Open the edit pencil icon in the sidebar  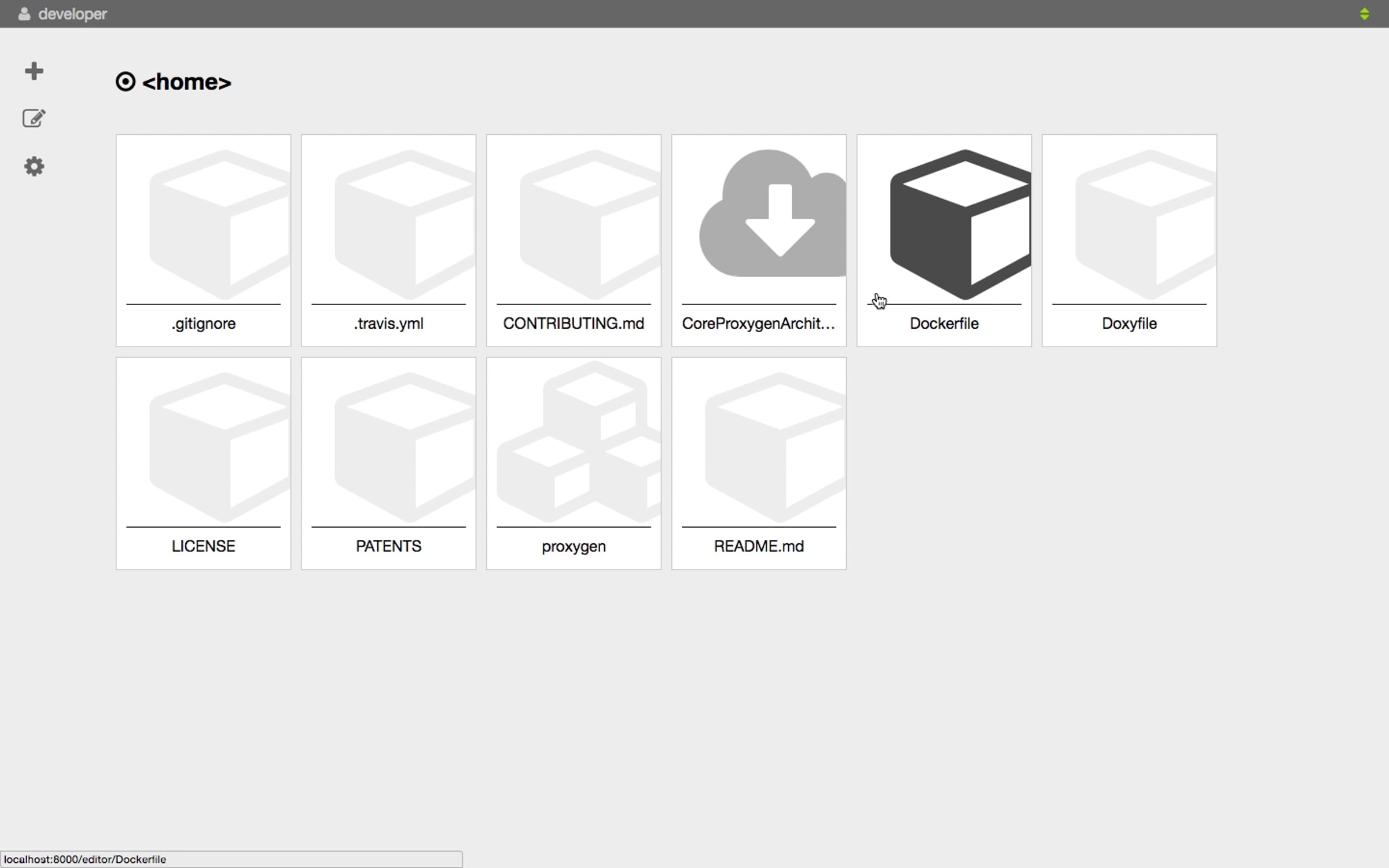34,118
